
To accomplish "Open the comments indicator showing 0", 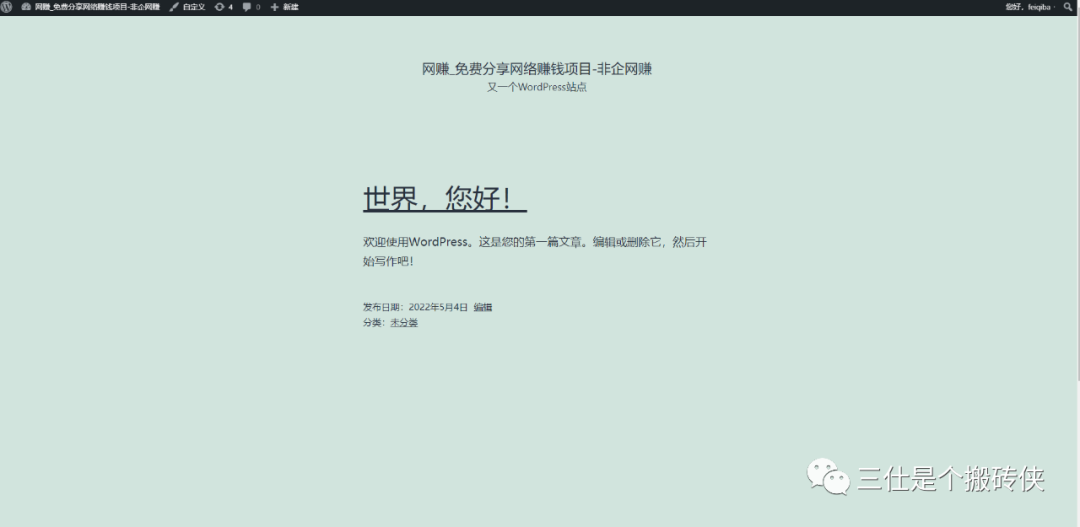I will click(251, 7).
